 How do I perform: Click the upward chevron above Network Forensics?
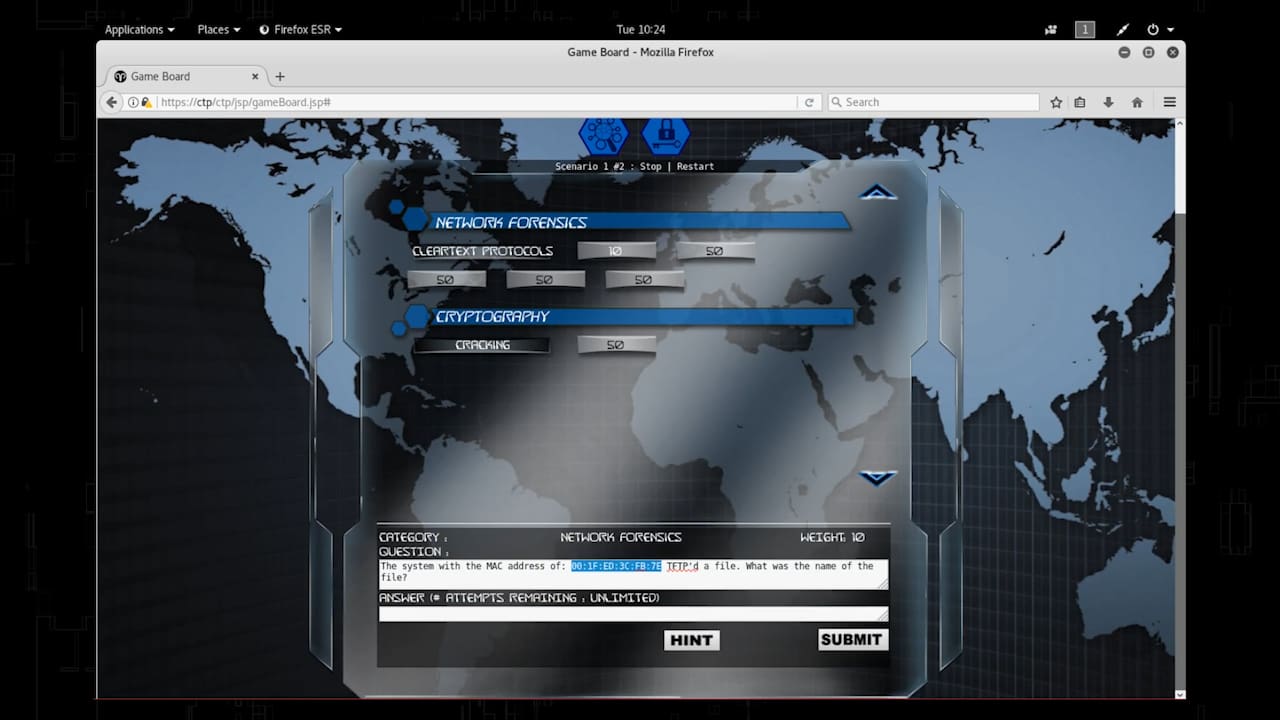[877, 191]
